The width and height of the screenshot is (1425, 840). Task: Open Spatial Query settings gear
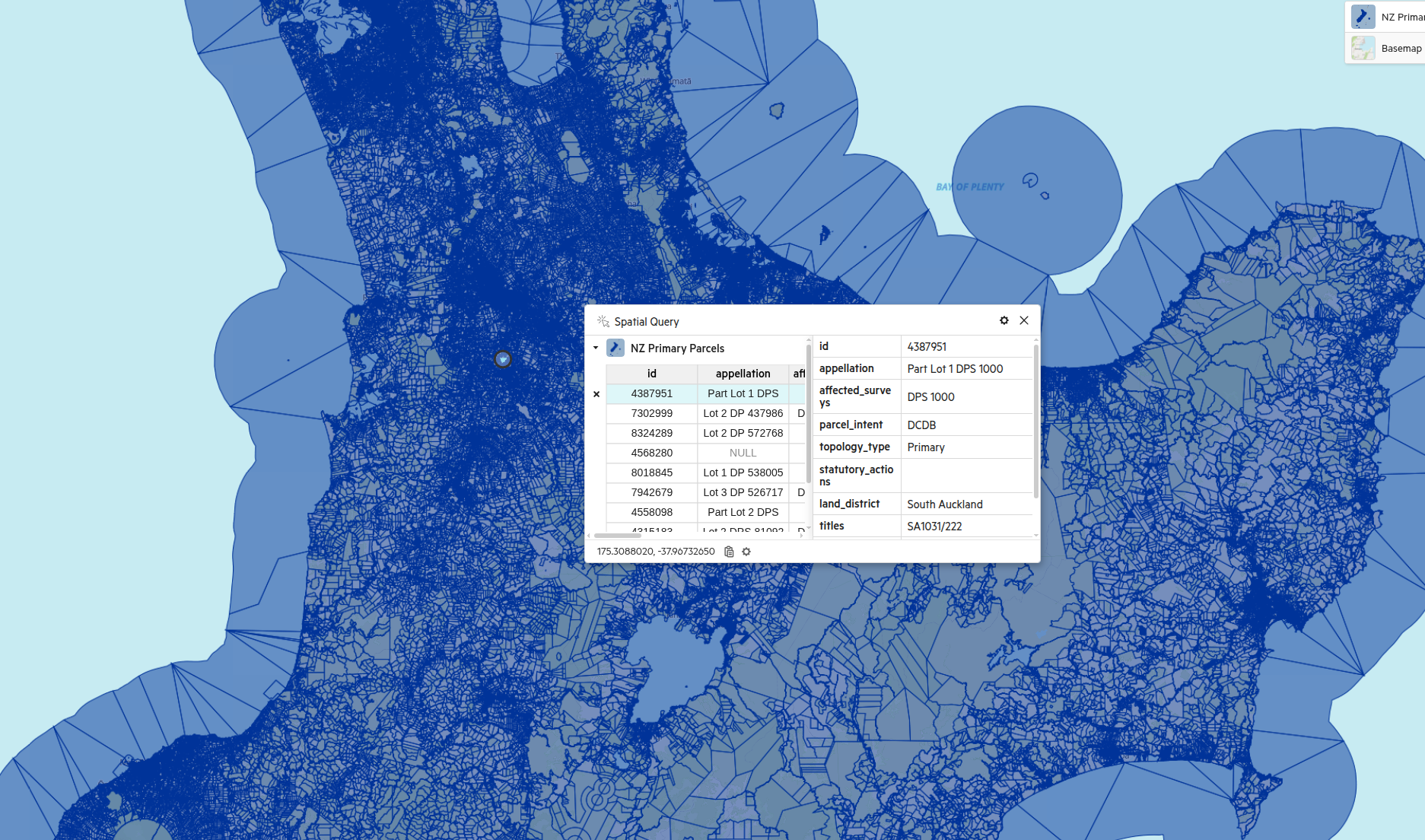point(1004,320)
